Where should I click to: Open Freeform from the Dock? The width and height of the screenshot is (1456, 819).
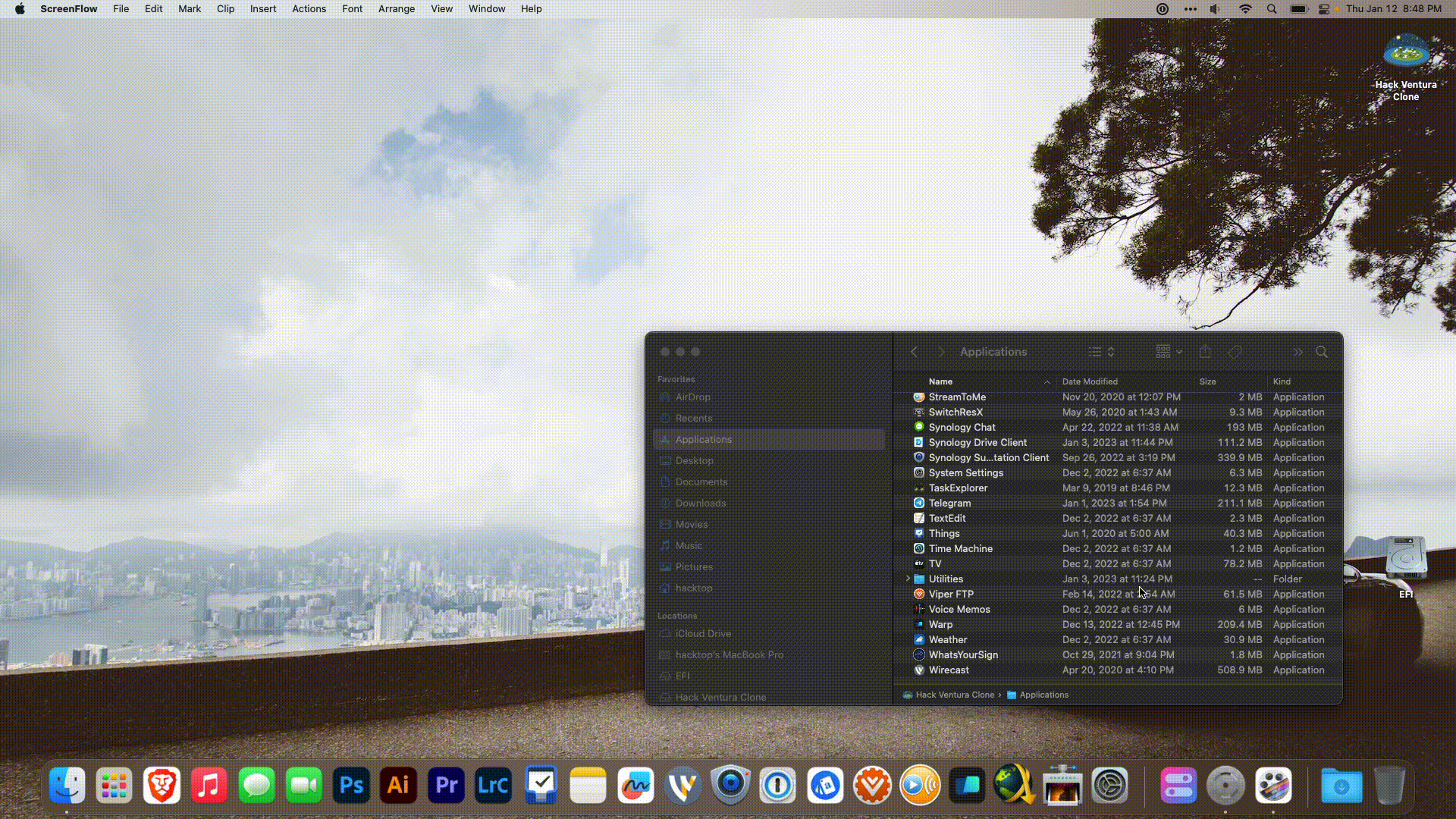[635, 786]
